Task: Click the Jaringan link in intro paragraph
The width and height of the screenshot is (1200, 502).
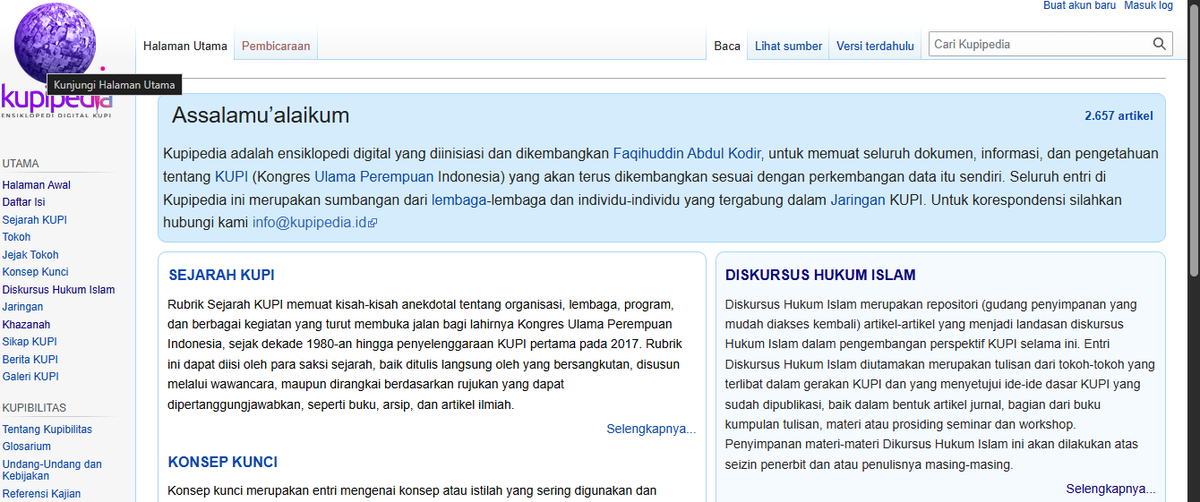Action: click(858, 200)
